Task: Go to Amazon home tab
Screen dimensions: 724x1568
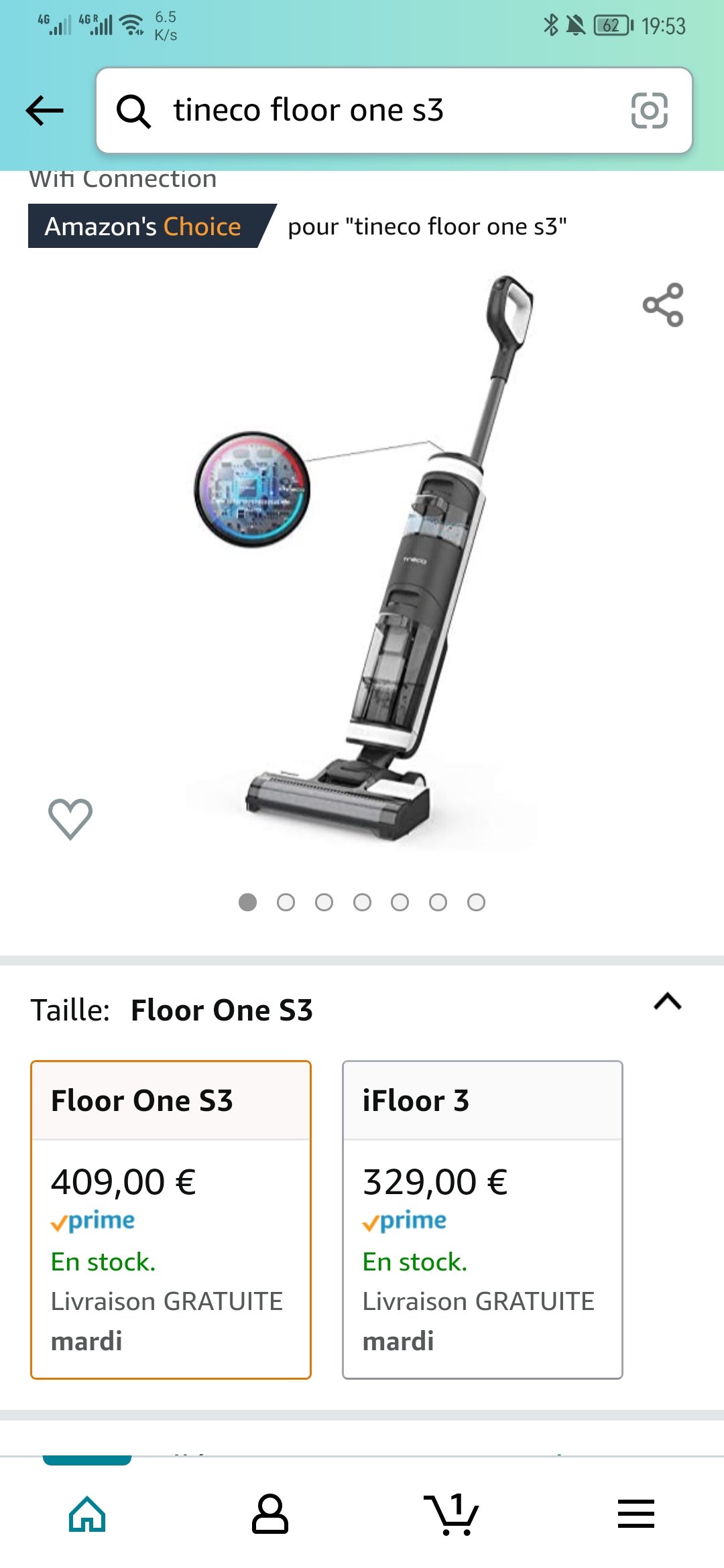Action: [87, 1514]
